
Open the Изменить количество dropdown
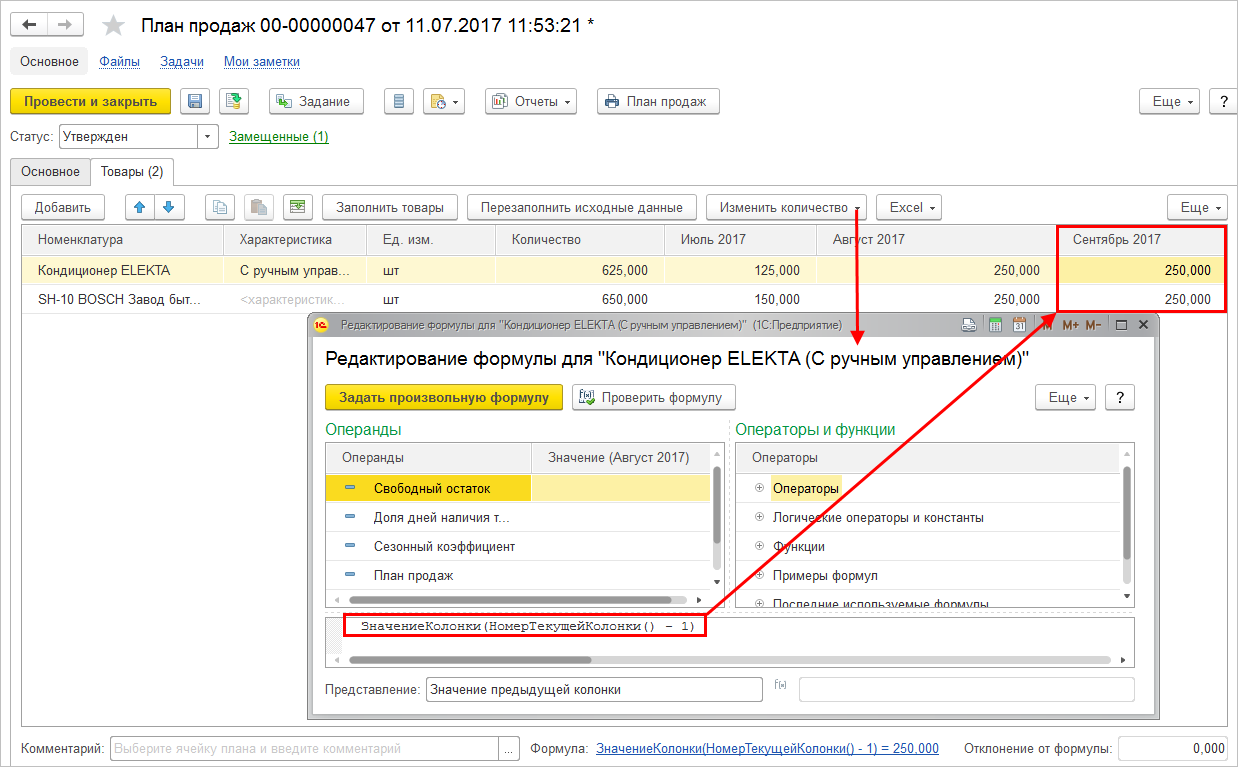[x=786, y=207]
